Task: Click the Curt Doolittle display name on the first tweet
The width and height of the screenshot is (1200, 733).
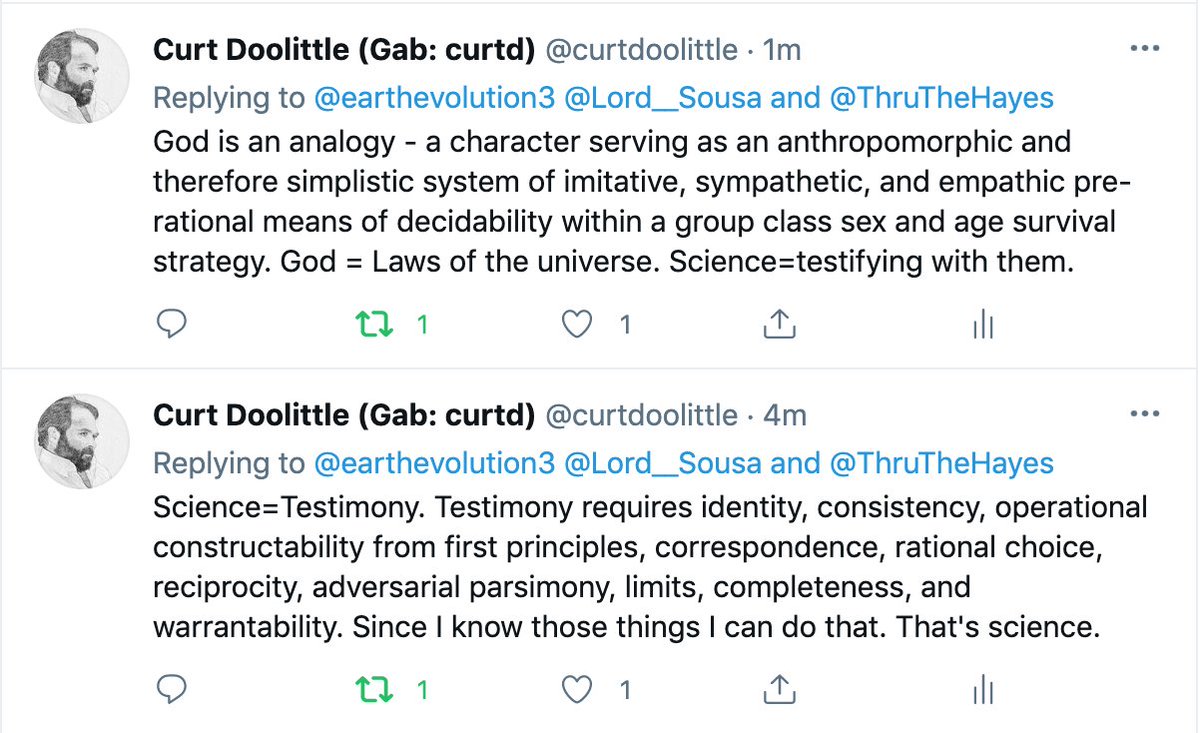Action: 343,50
